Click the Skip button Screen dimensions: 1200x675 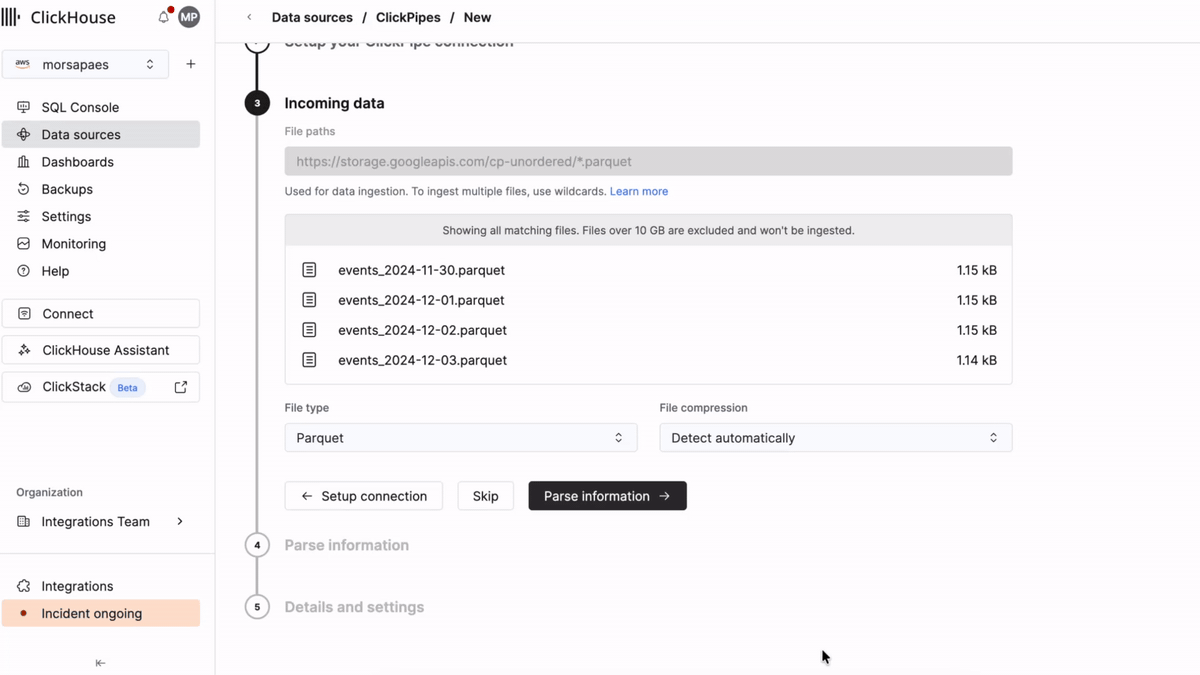click(x=485, y=496)
